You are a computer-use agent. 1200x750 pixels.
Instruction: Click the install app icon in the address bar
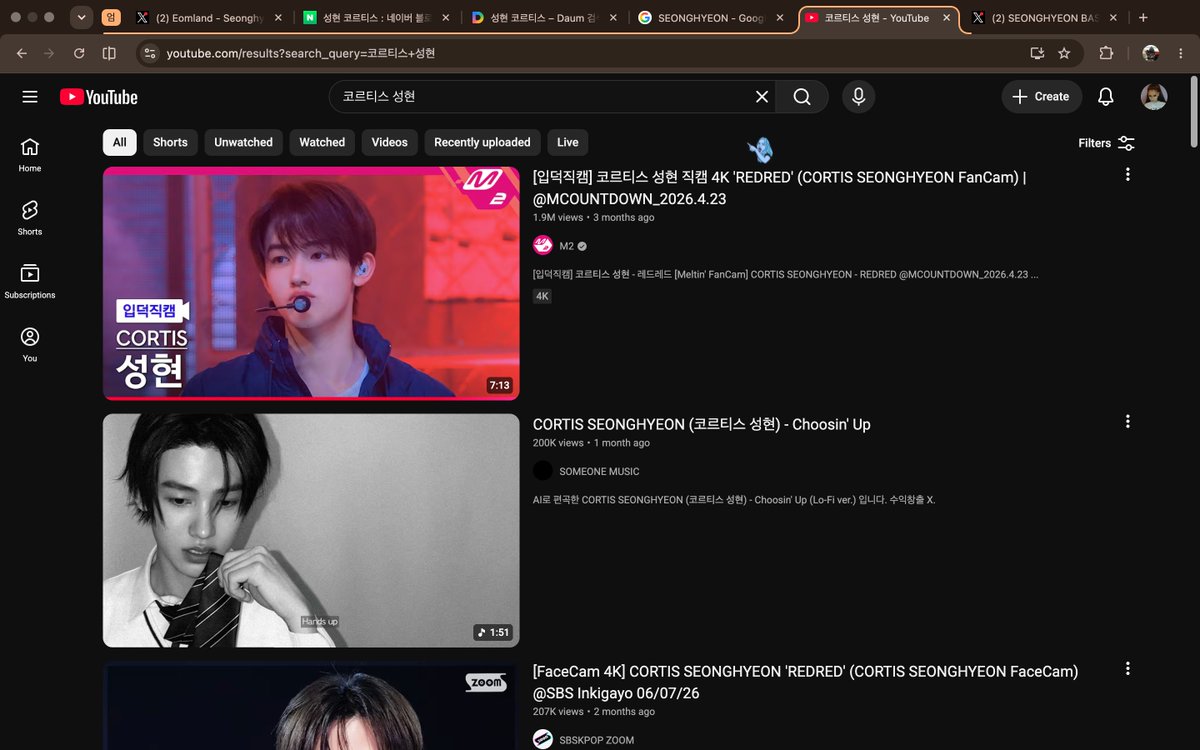point(1037,53)
